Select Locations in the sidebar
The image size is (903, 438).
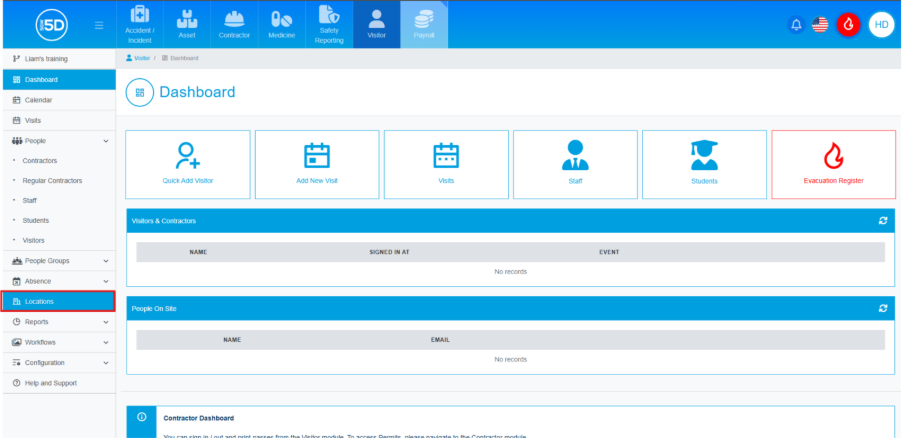(57, 301)
